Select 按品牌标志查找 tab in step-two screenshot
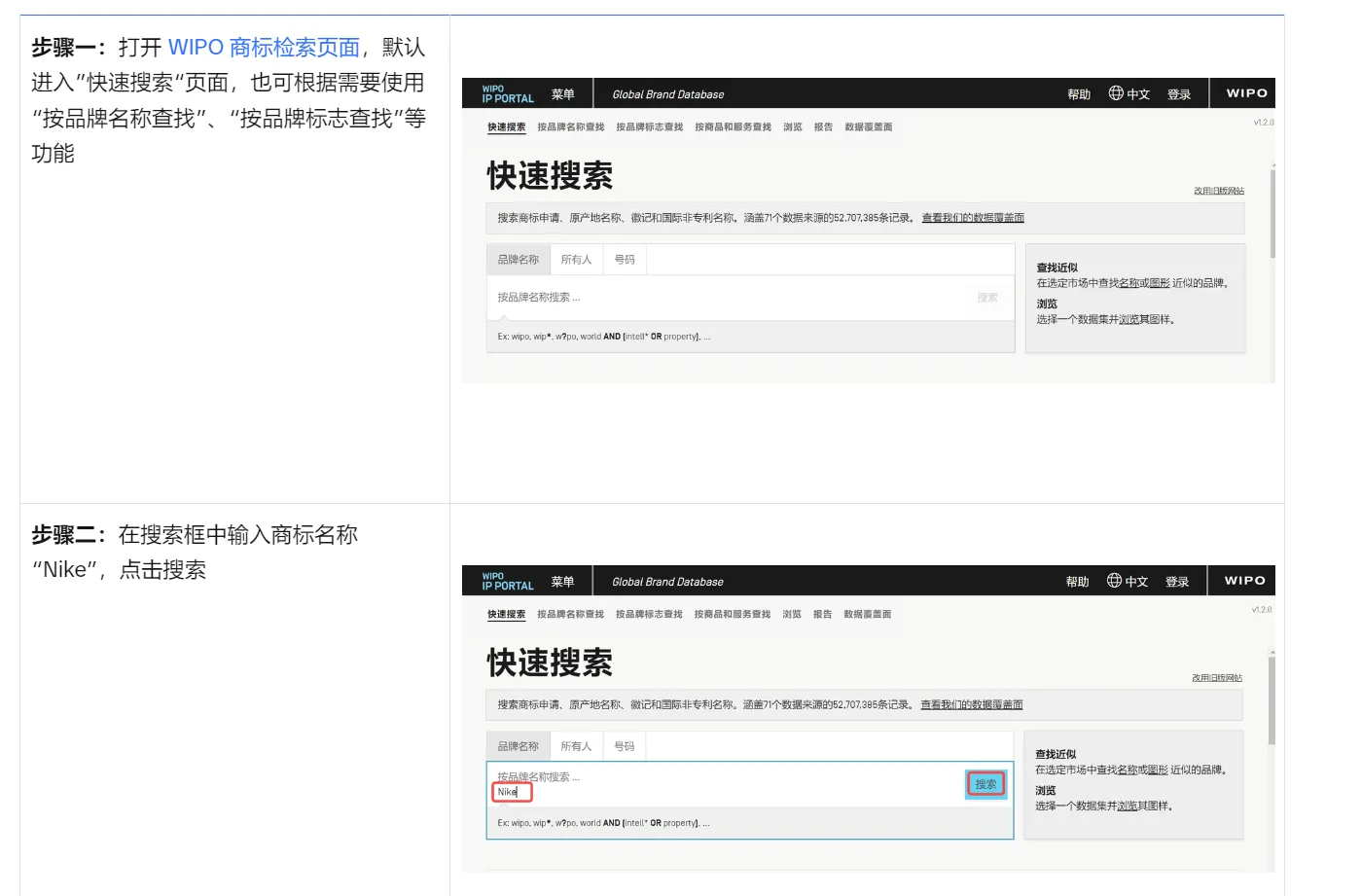 point(649,615)
